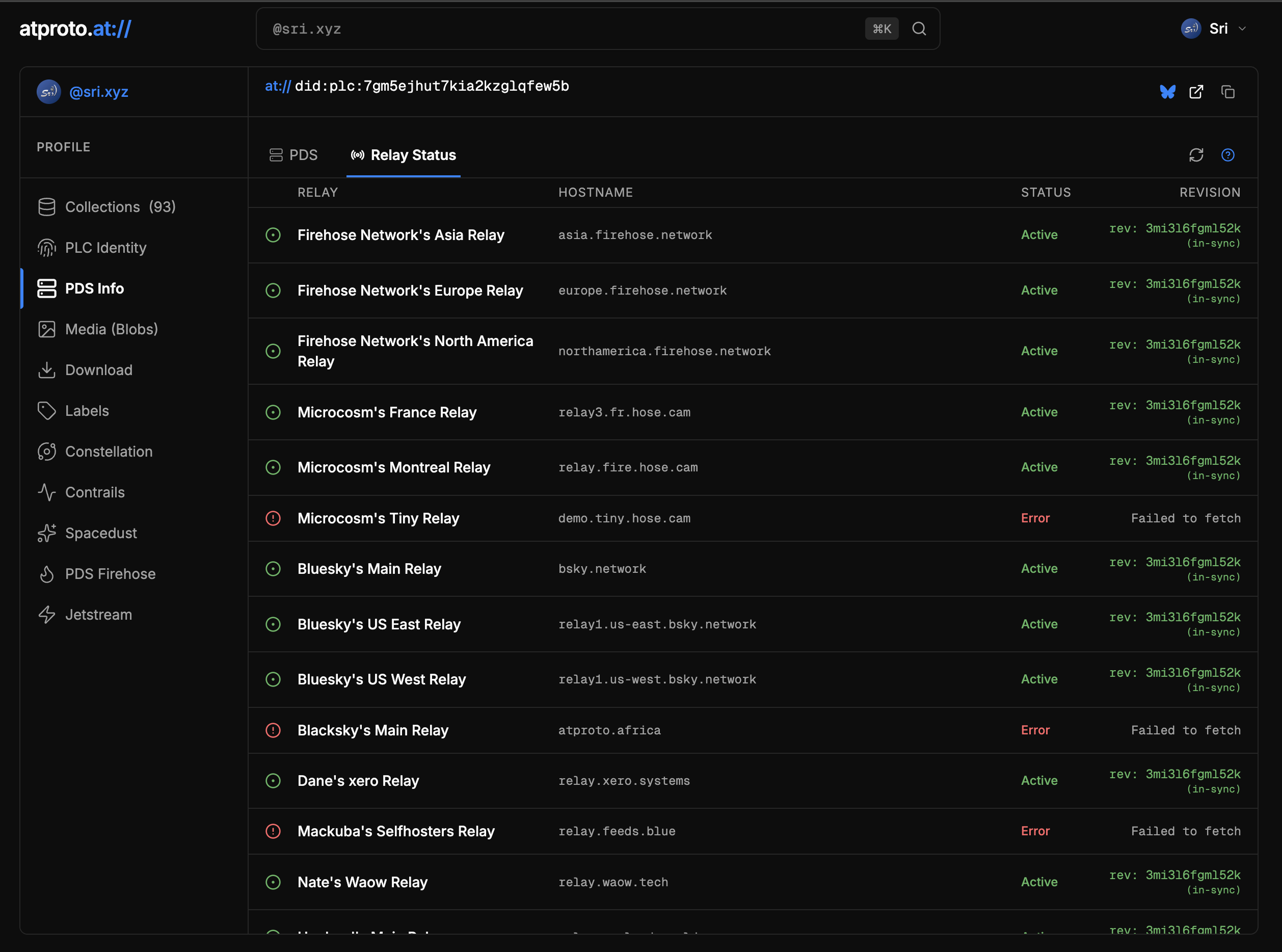Image resolution: width=1282 pixels, height=952 pixels.
Task: Copy the DID with the copy icon
Action: click(x=1227, y=92)
